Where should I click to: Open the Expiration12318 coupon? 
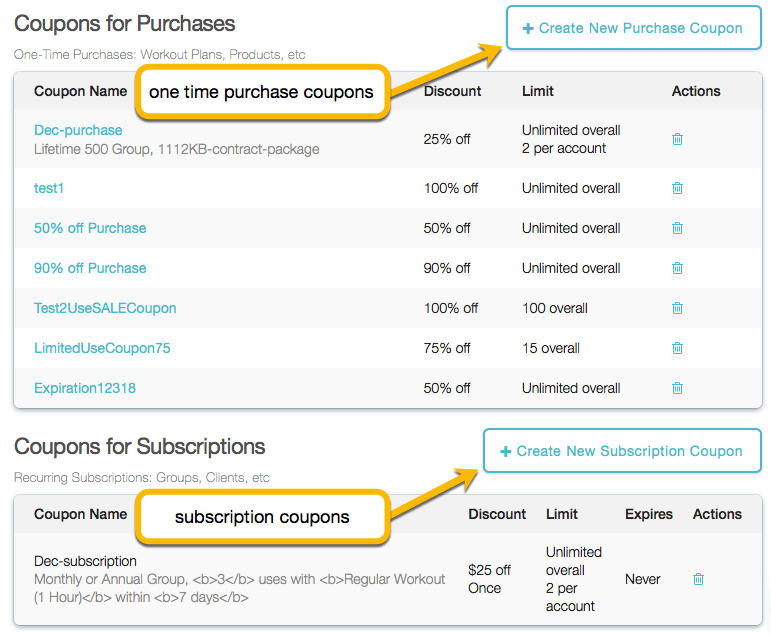85,388
